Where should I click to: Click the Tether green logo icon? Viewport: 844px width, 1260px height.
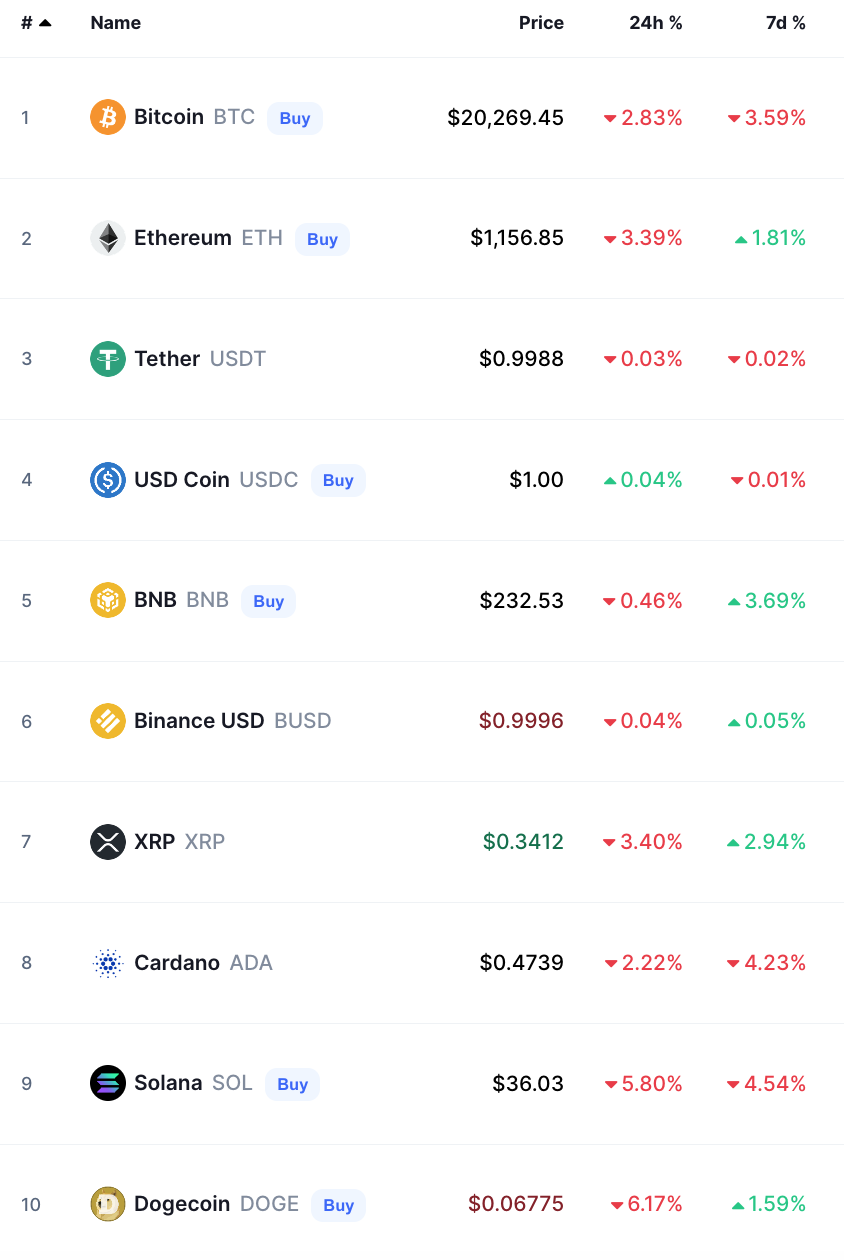pyautogui.click(x=108, y=359)
